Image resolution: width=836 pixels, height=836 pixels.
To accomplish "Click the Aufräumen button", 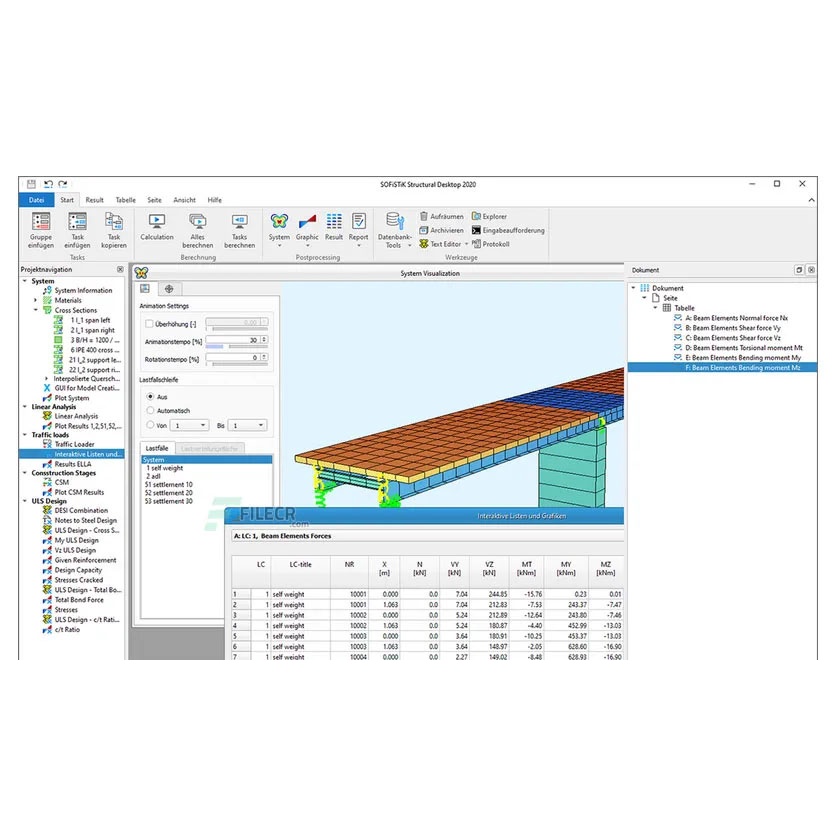I will coord(440,216).
